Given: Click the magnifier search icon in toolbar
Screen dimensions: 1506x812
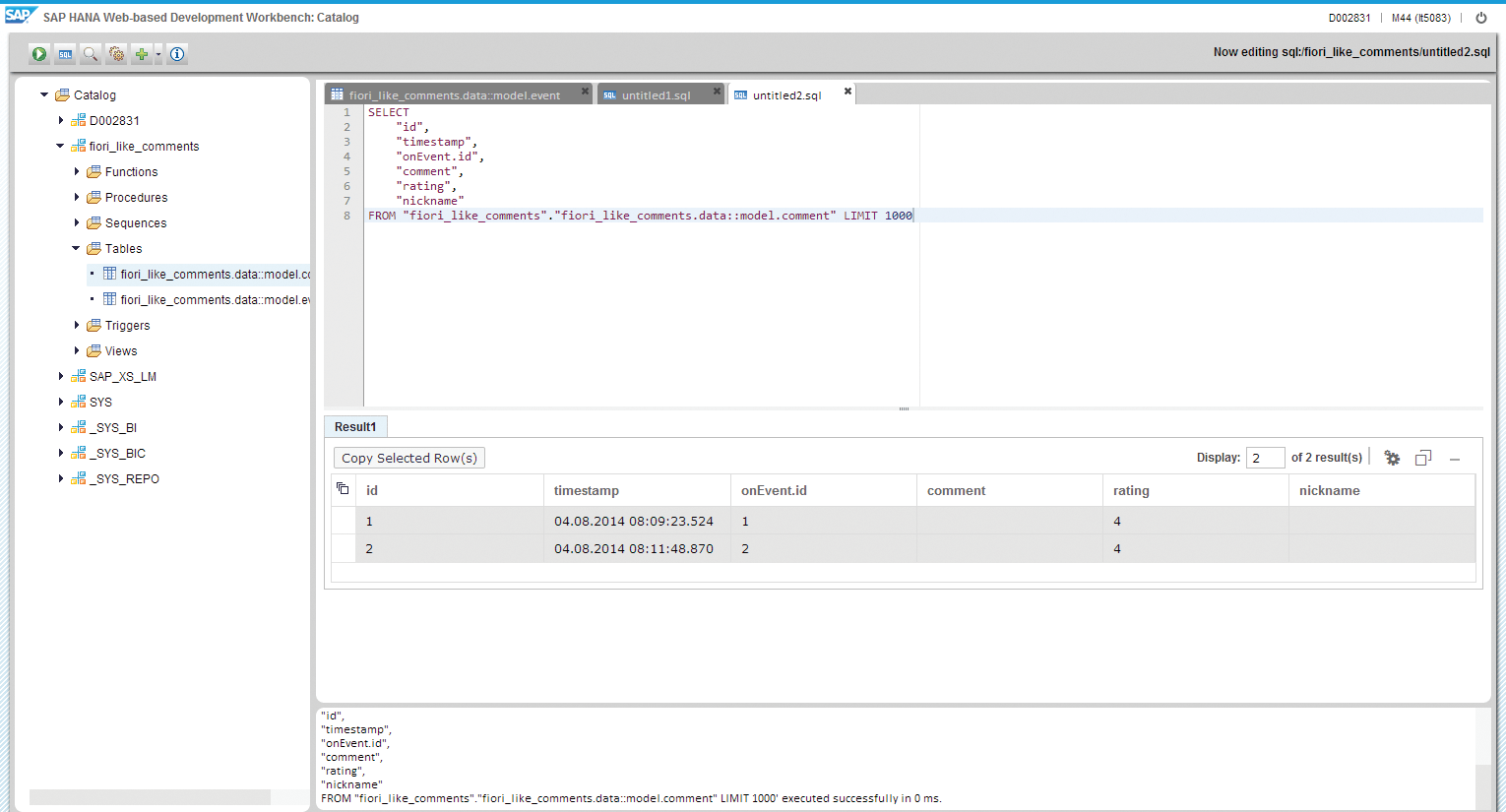Looking at the screenshot, I should pos(91,54).
